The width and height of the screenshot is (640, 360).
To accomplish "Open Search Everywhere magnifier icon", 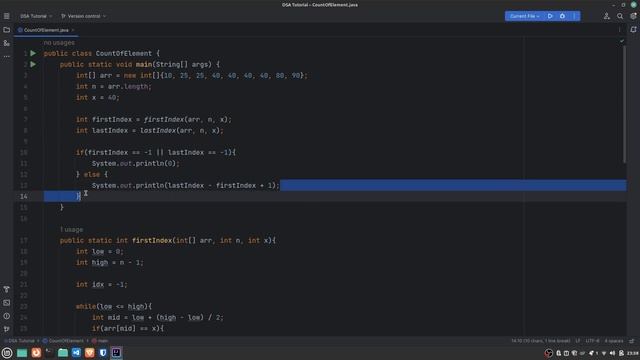I will click(x=620, y=16).
